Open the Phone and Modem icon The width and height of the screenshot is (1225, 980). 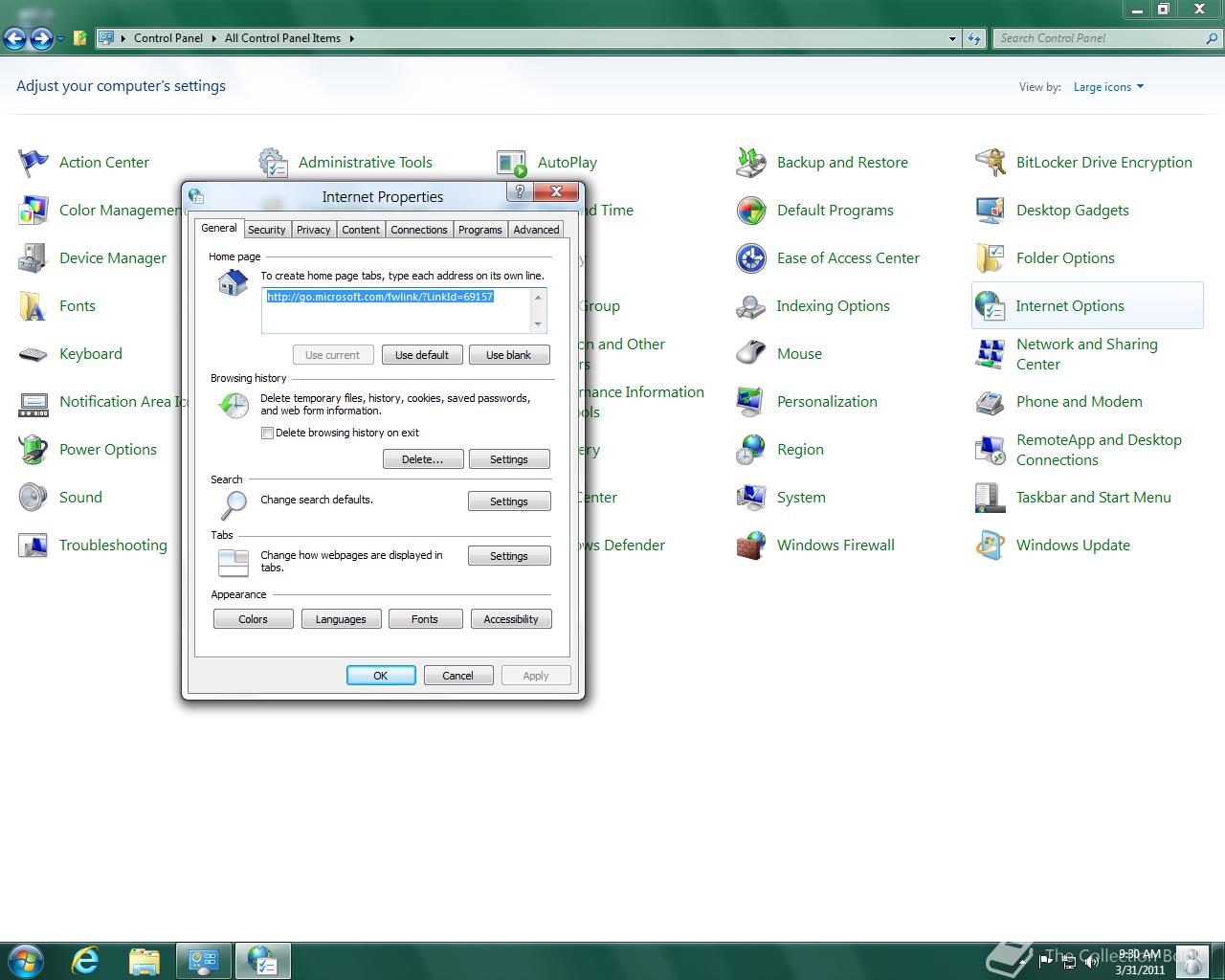click(x=991, y=402)
